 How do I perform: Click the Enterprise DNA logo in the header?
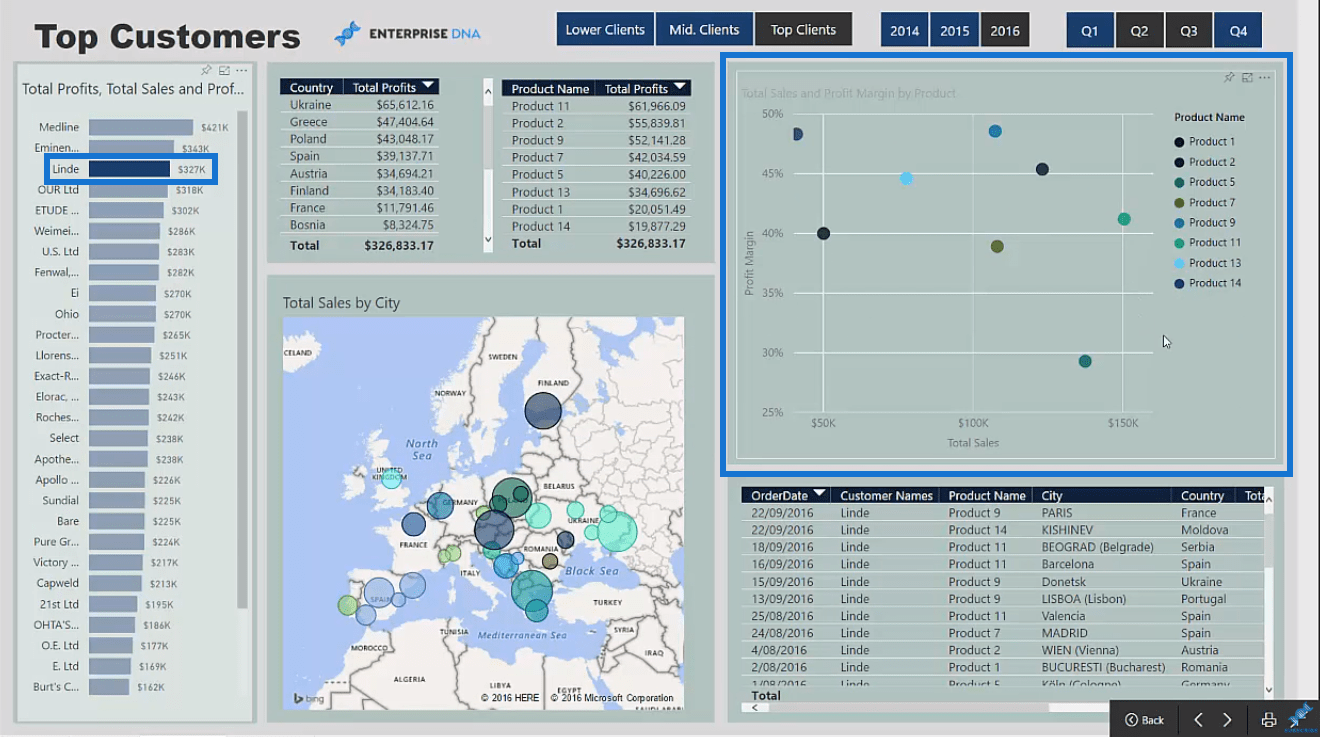coord(408,33)
